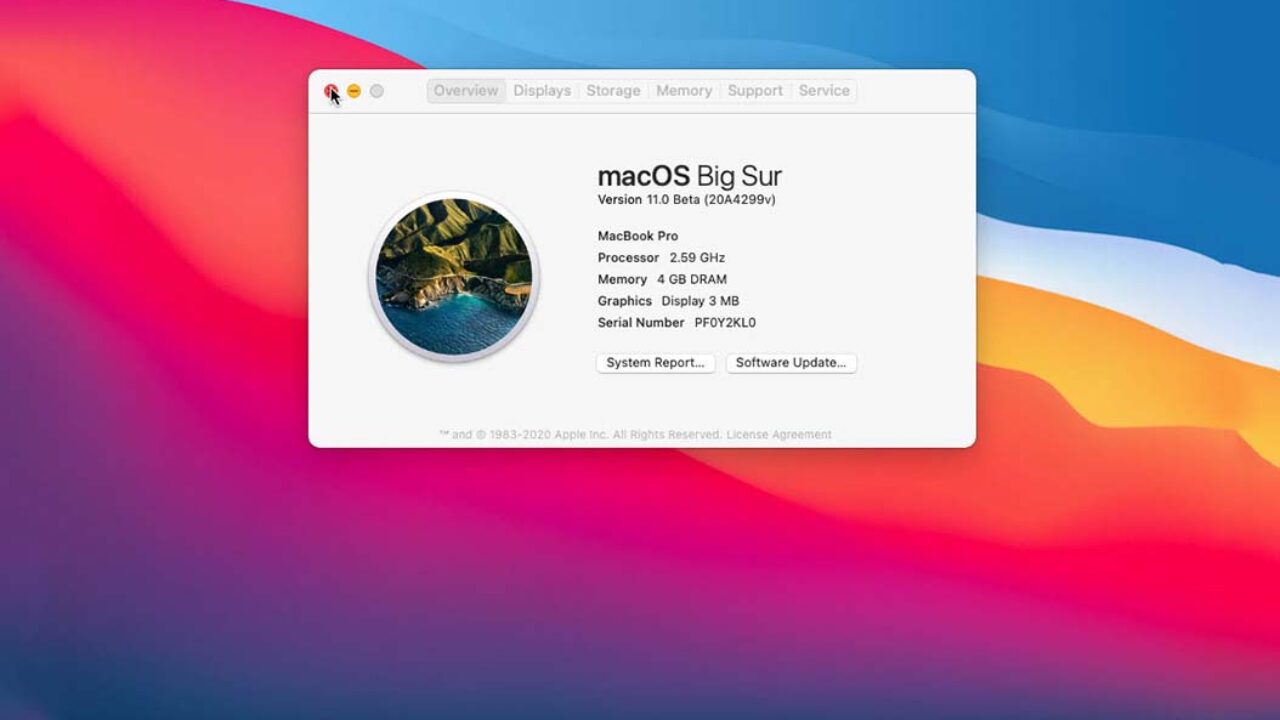Close the About This Mac window
The image size is (1280, 720).
[331, 91]
